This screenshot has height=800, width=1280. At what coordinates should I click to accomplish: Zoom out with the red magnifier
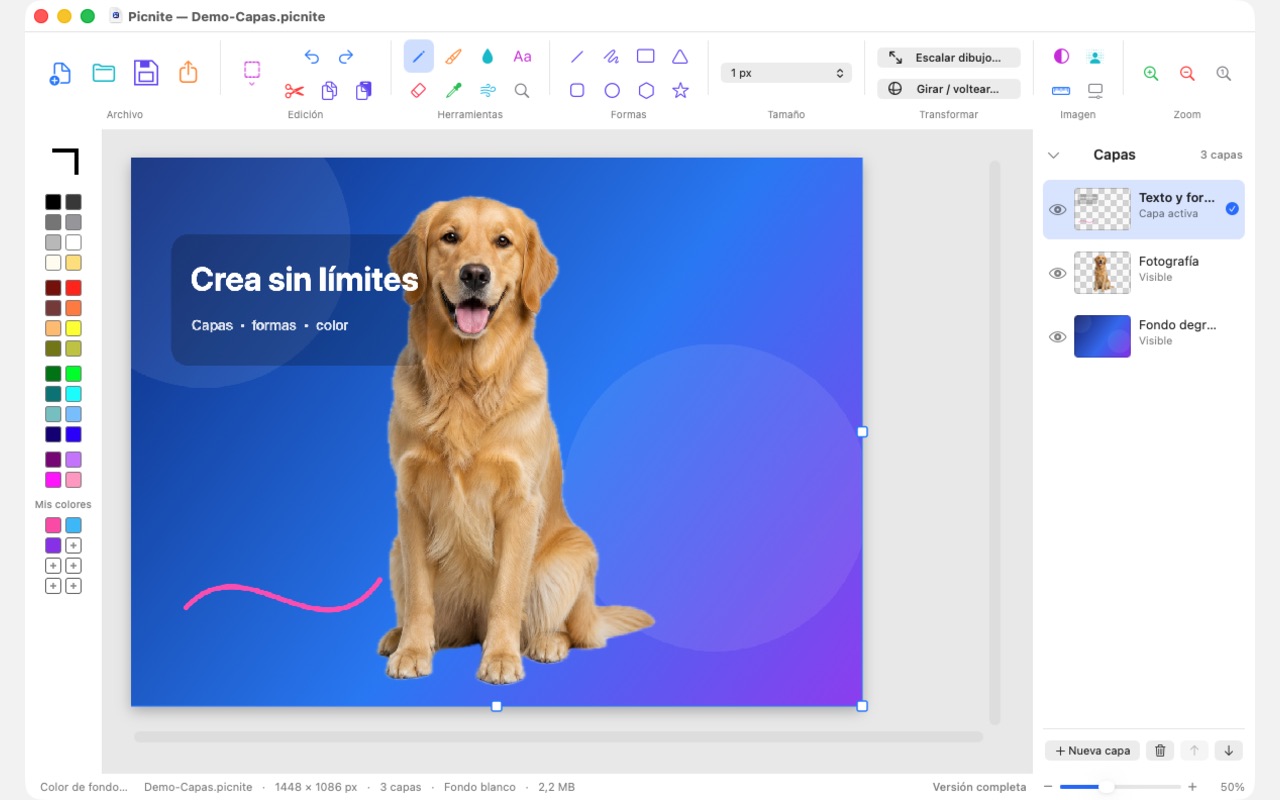tap(1187, 73)
